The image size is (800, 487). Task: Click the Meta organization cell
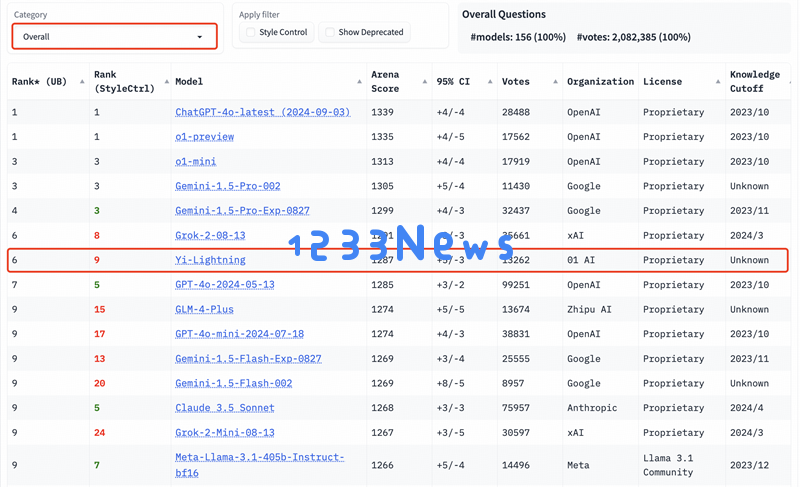click(x=578, y=465)
